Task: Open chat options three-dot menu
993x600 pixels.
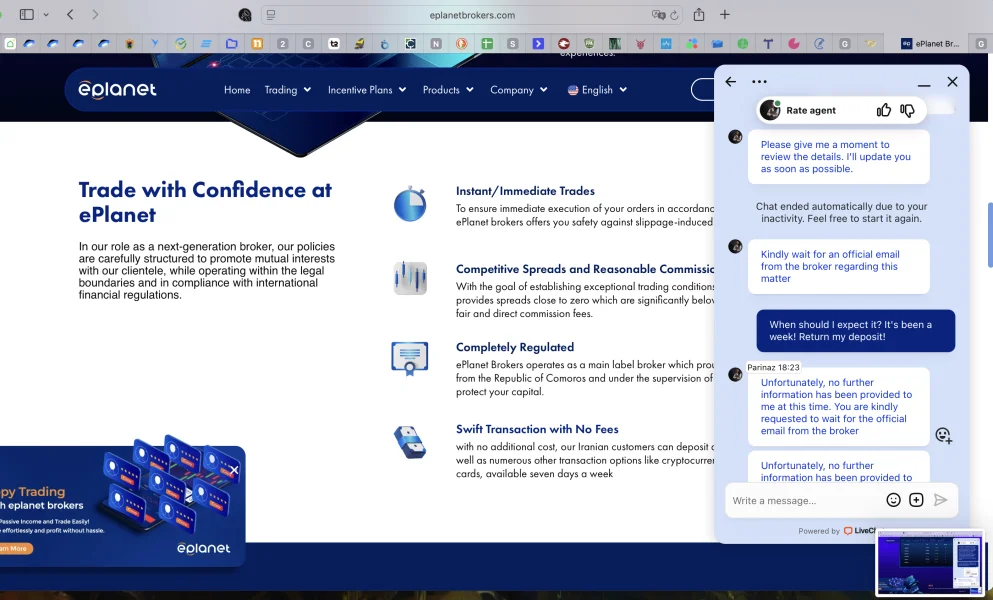Action: (759, 82)
